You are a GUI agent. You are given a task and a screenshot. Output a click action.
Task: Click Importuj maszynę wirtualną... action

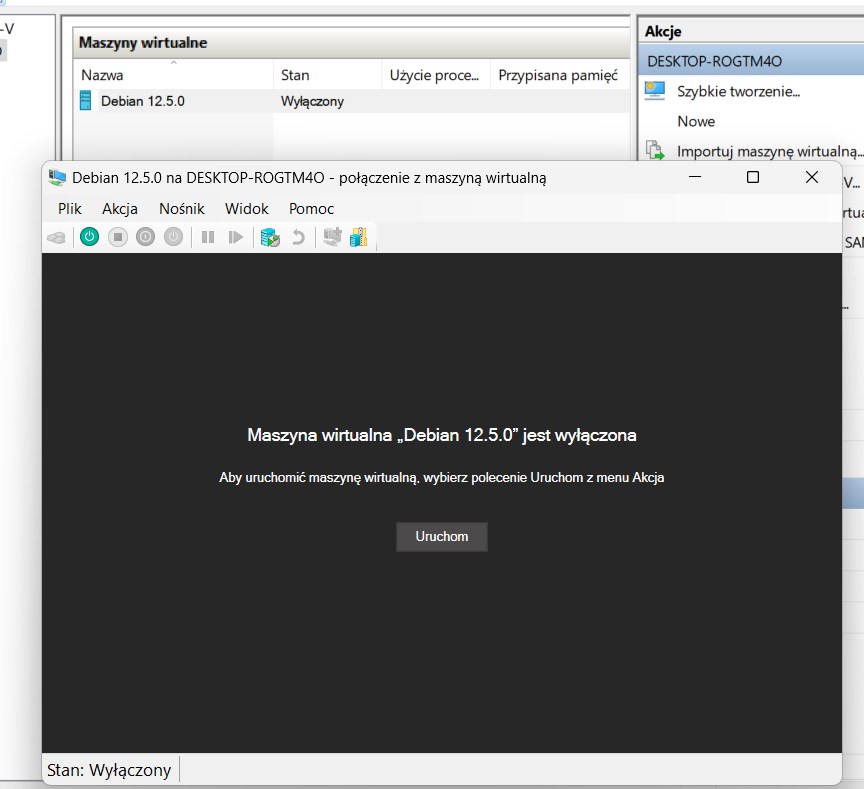pyautogui.click(x=770, y=151)
